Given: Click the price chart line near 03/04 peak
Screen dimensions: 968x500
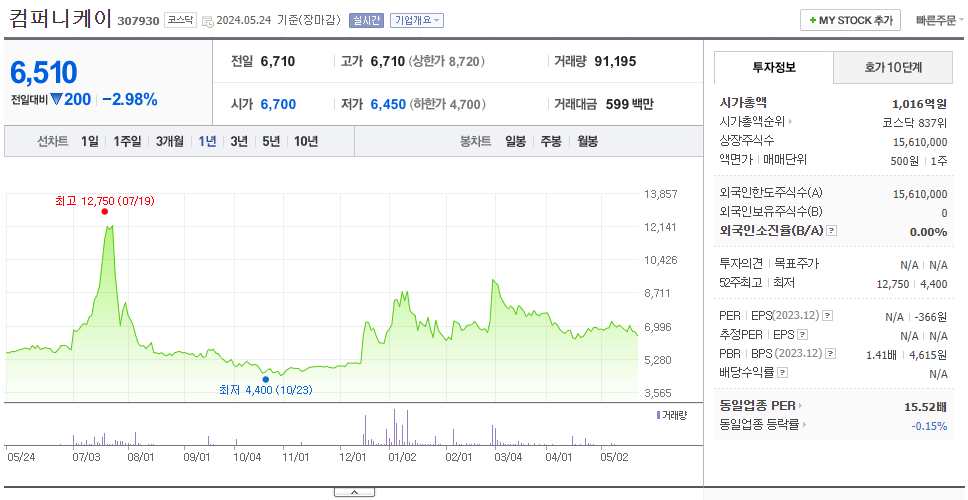Looking at the screenshot, I should tap(494, 281).
